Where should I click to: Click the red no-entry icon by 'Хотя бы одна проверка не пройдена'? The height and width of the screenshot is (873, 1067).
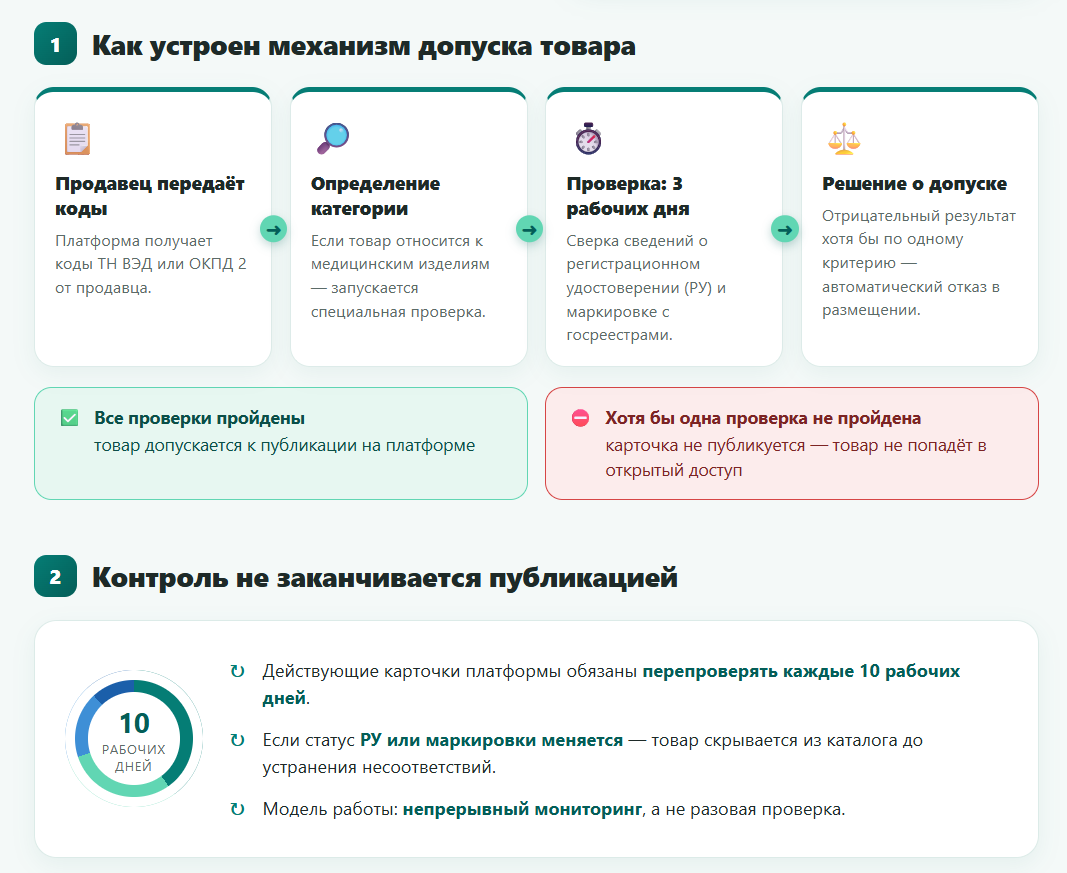pos(580,418)
